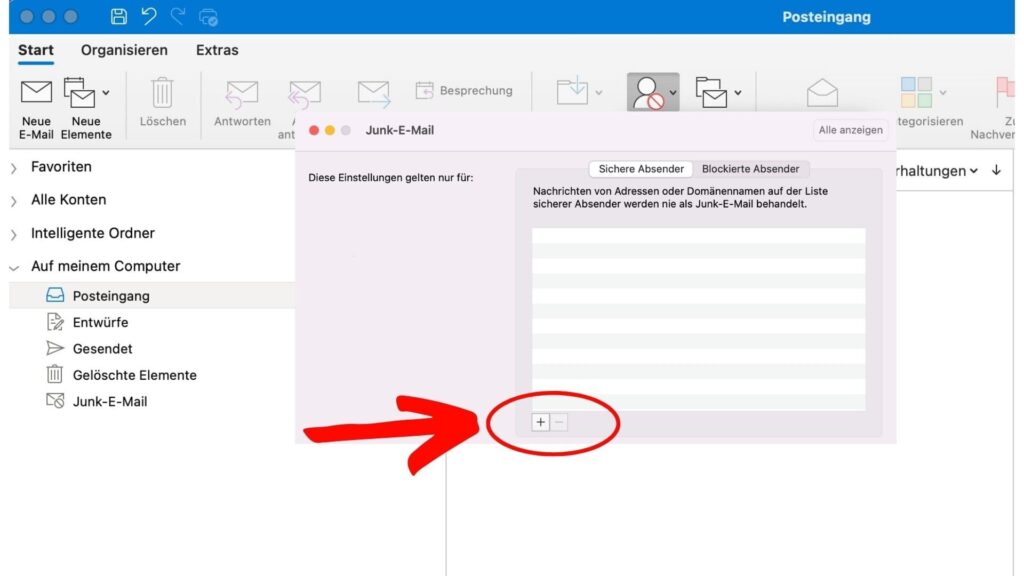Open the Neue Elemente dropdown
Image resolution: width=1024 pixels, height=576 pixels.
106,93
